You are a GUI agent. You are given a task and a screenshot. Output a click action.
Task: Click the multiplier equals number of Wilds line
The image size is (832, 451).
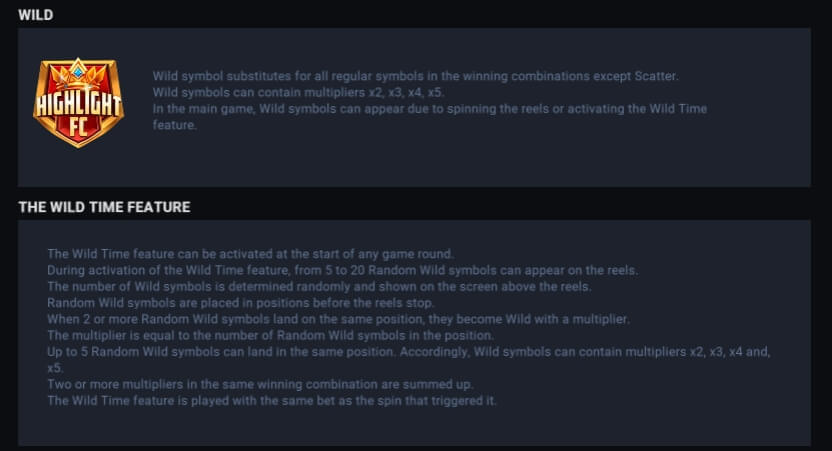[x=271, y=335]
